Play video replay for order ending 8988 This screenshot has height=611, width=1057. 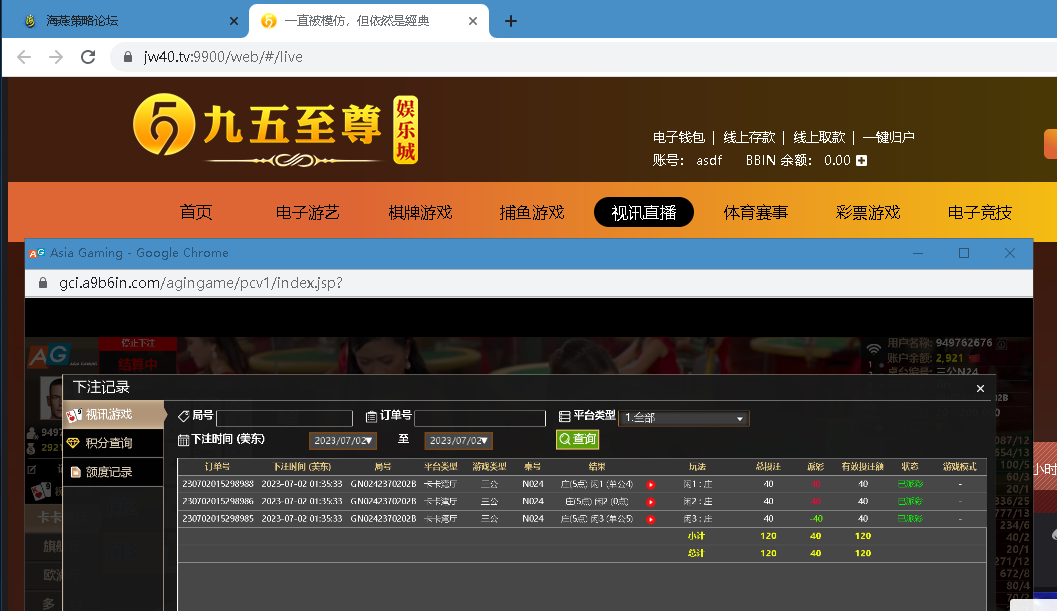pos(651,485)
